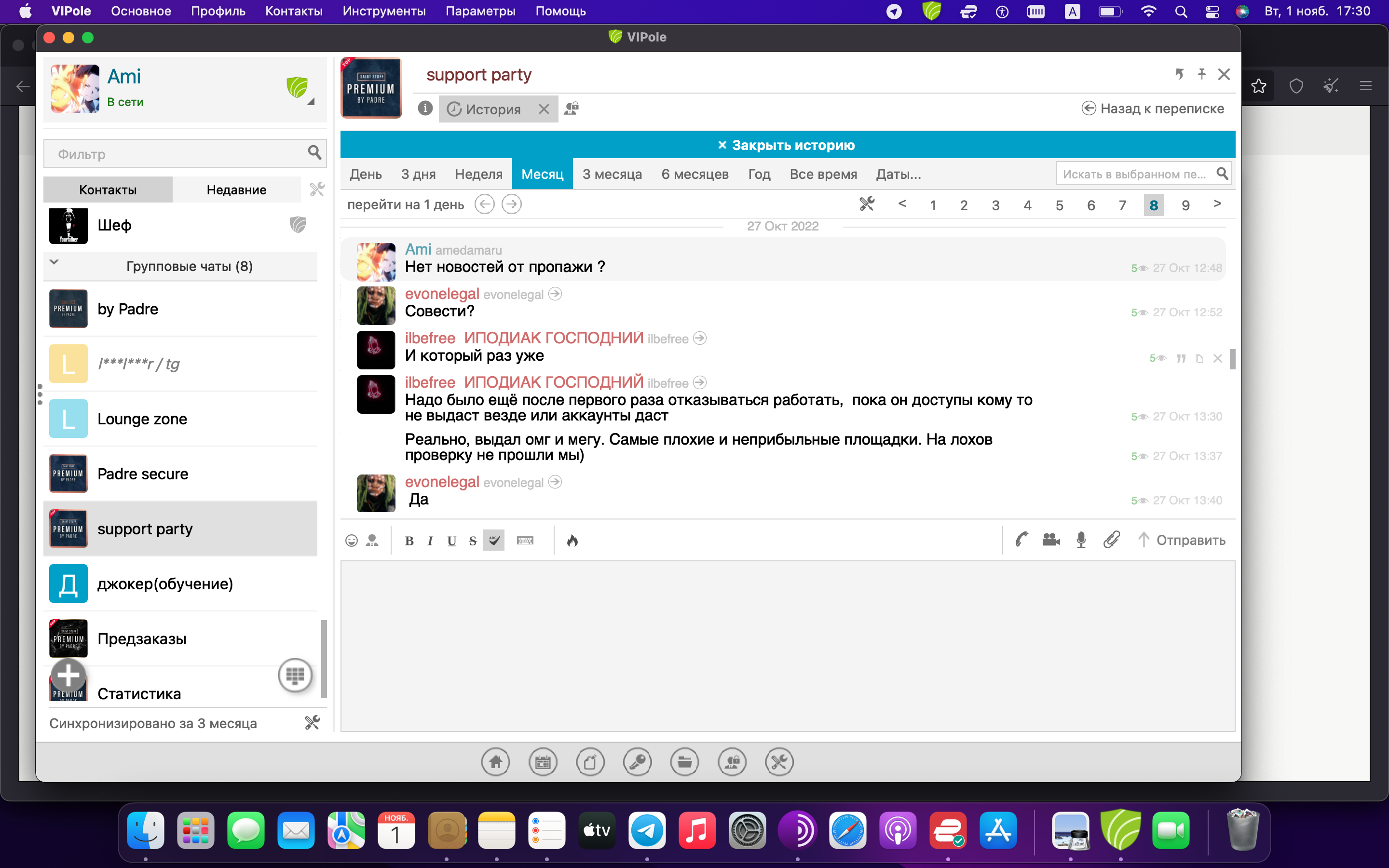Open the group members icon next to History
The height and width of the screenshot is (868, 1389).
(x=571, y=108)
